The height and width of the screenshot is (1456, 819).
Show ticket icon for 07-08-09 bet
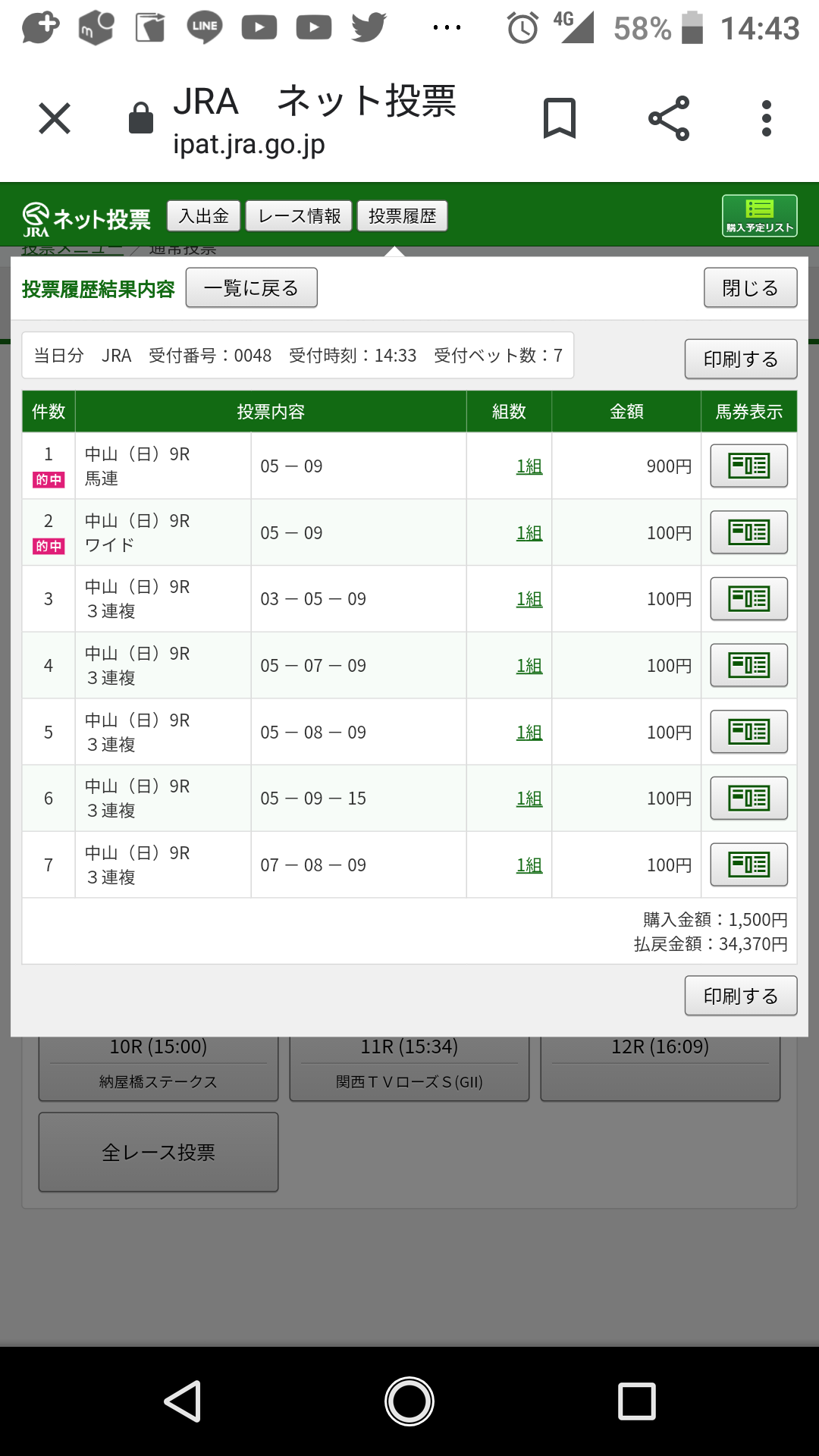coord(748,864)
